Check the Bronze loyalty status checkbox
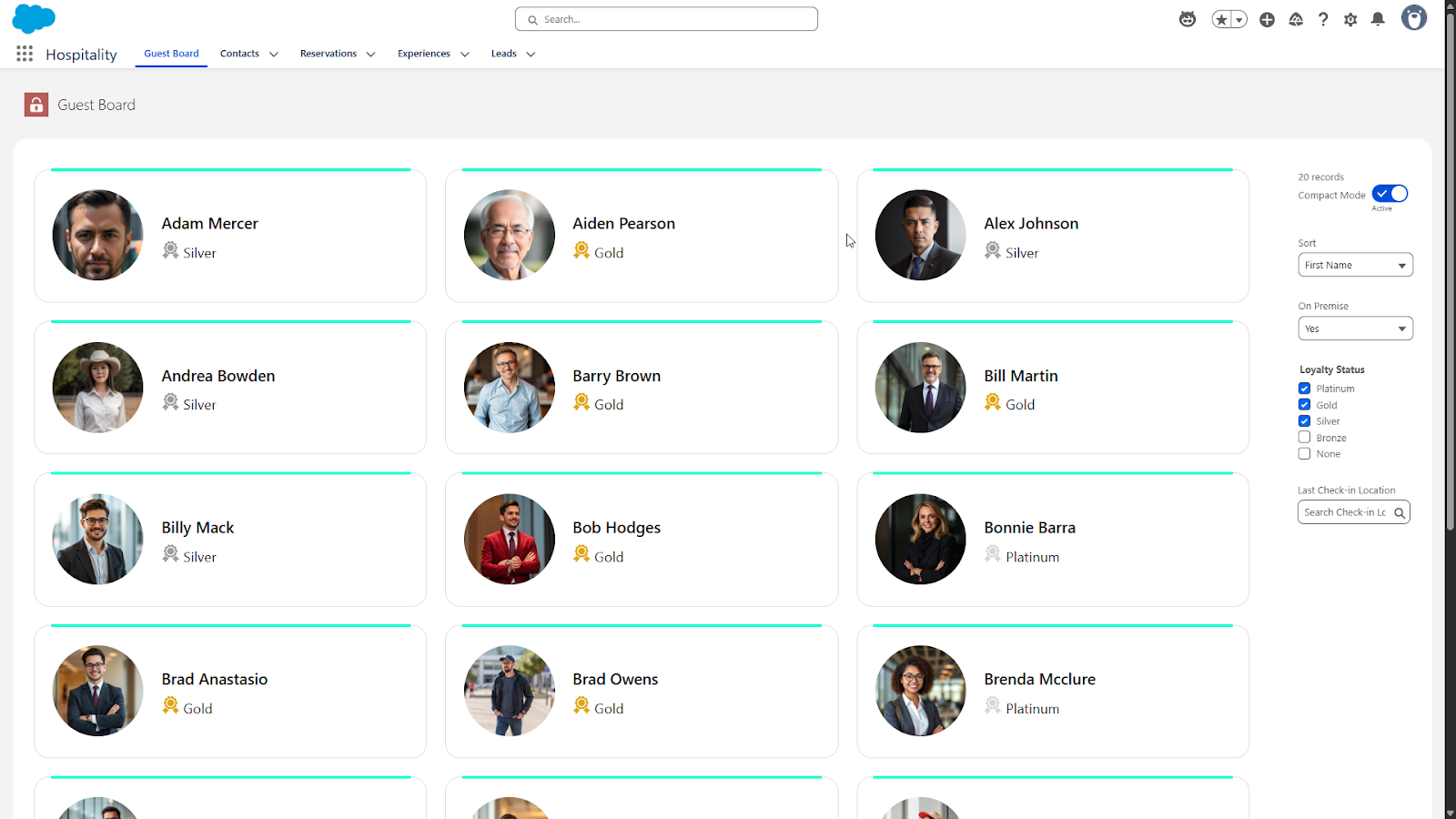 click(x=1304, y=438)
